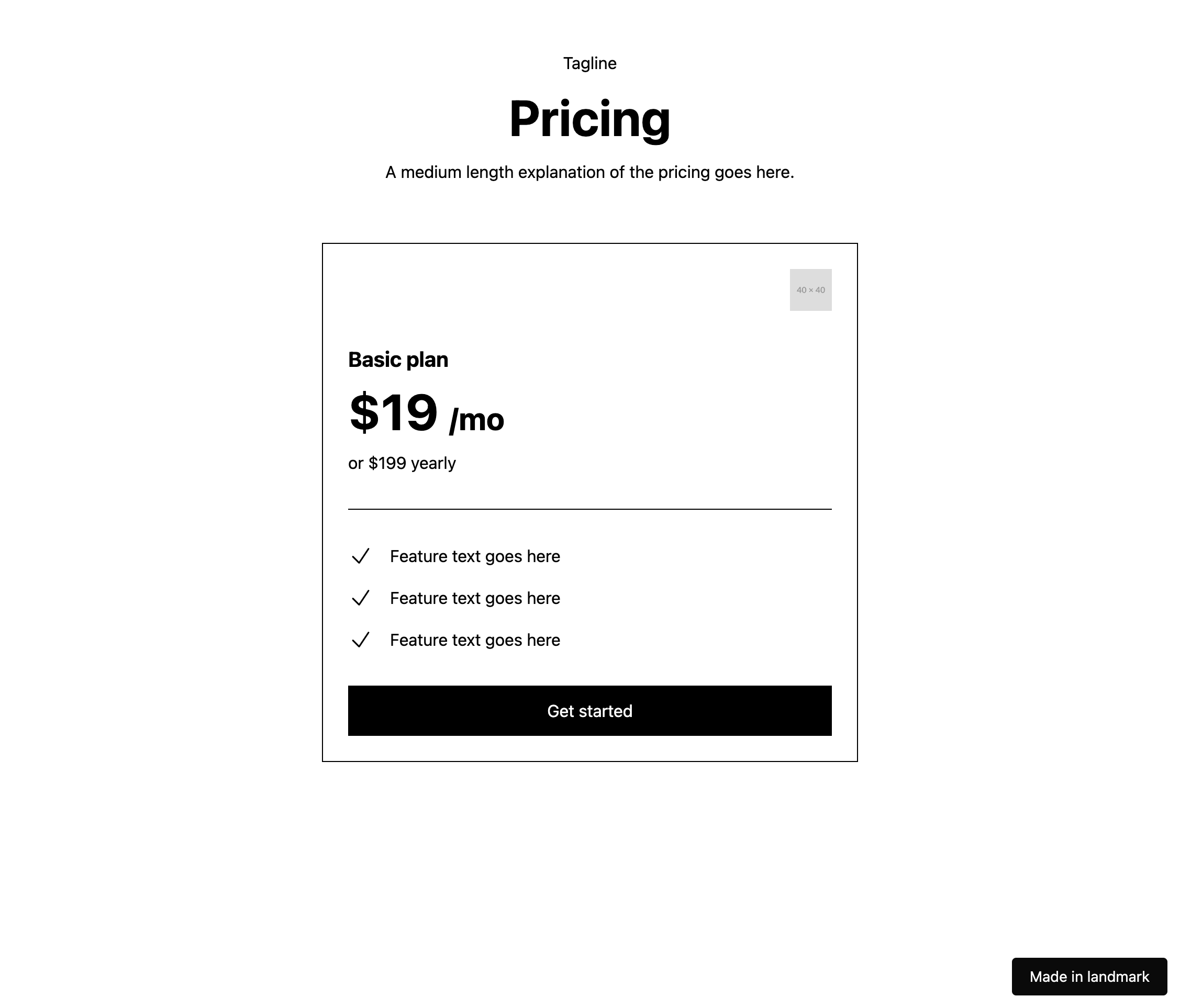The image size is (1180, 1008).
Task: Click the second Feature text goes here line
Action: coord(475,599)
